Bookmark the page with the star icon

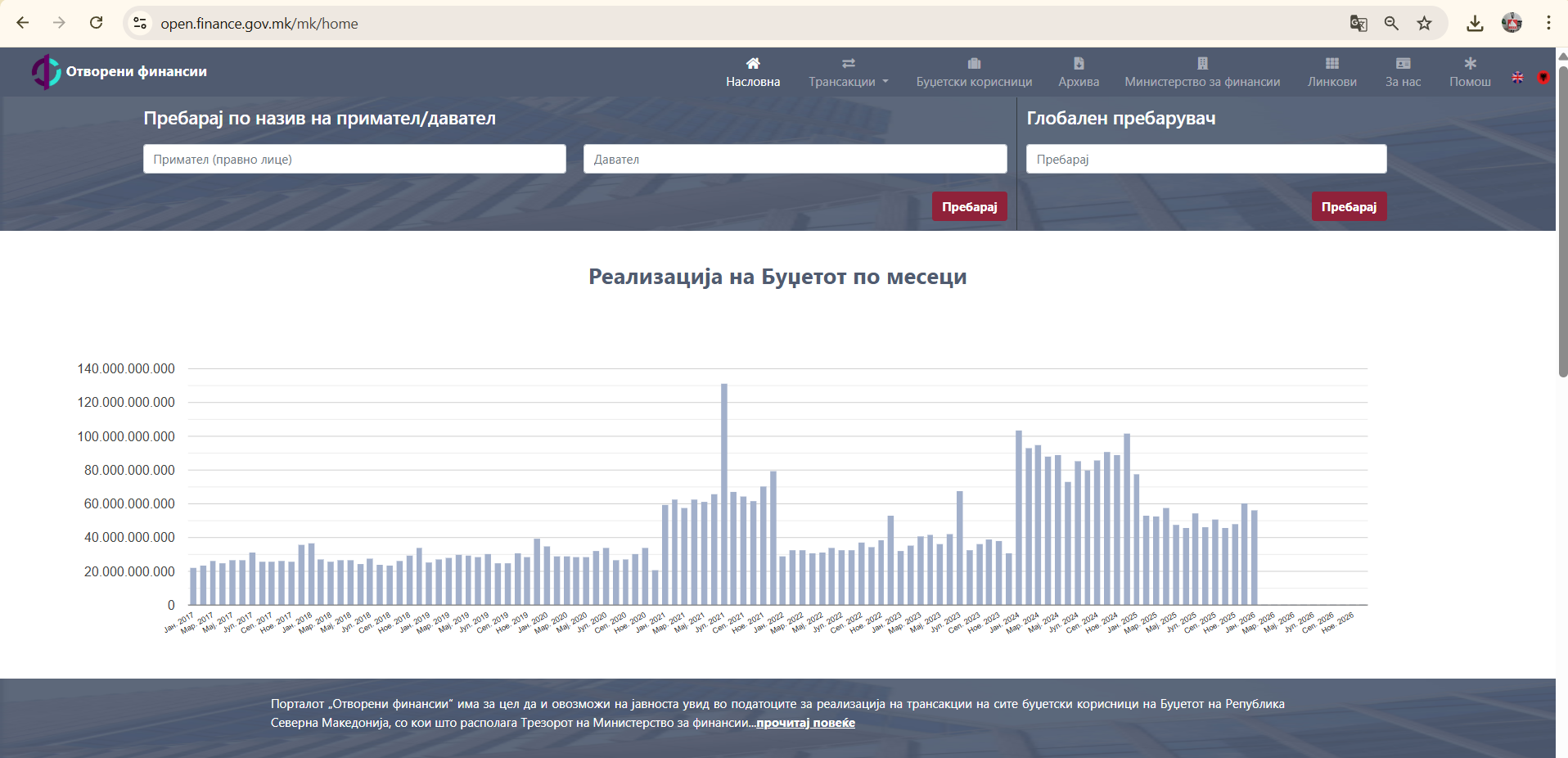pos(1426,24)
